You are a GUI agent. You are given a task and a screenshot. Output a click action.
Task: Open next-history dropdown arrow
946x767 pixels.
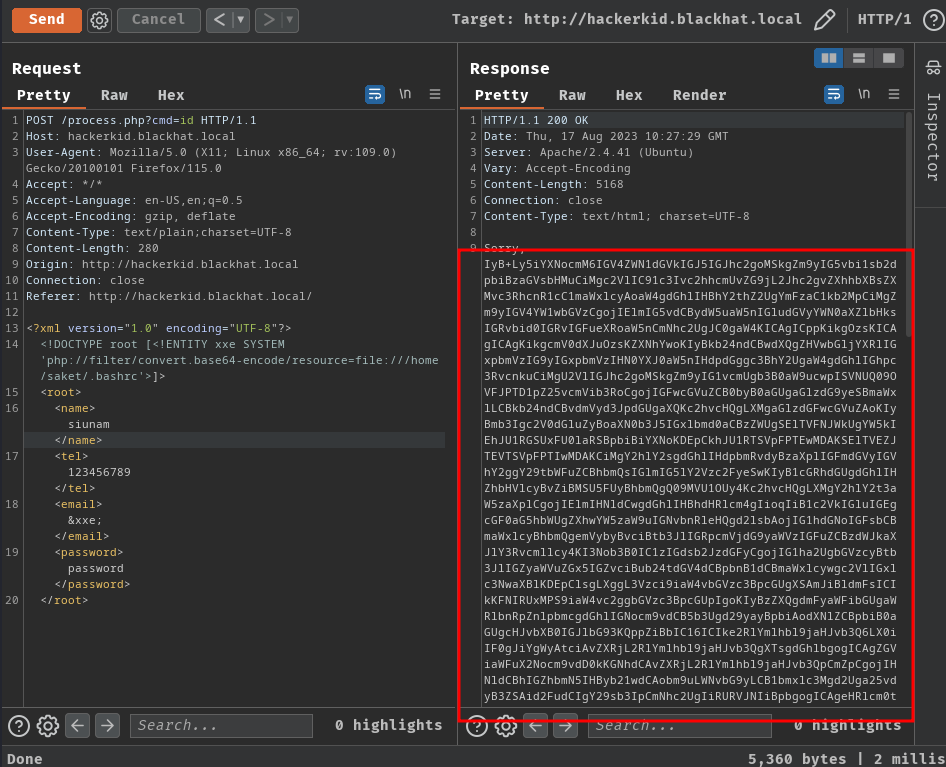click(x=290, y=20)
